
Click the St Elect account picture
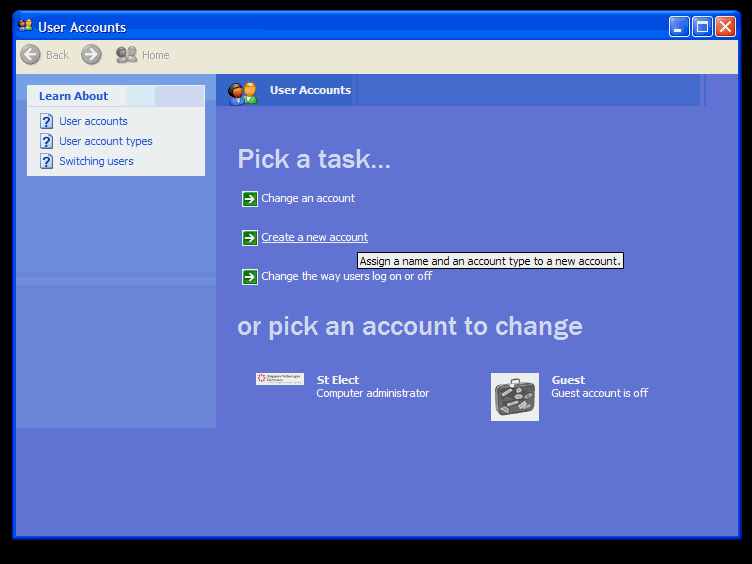[x=280, y=379]
